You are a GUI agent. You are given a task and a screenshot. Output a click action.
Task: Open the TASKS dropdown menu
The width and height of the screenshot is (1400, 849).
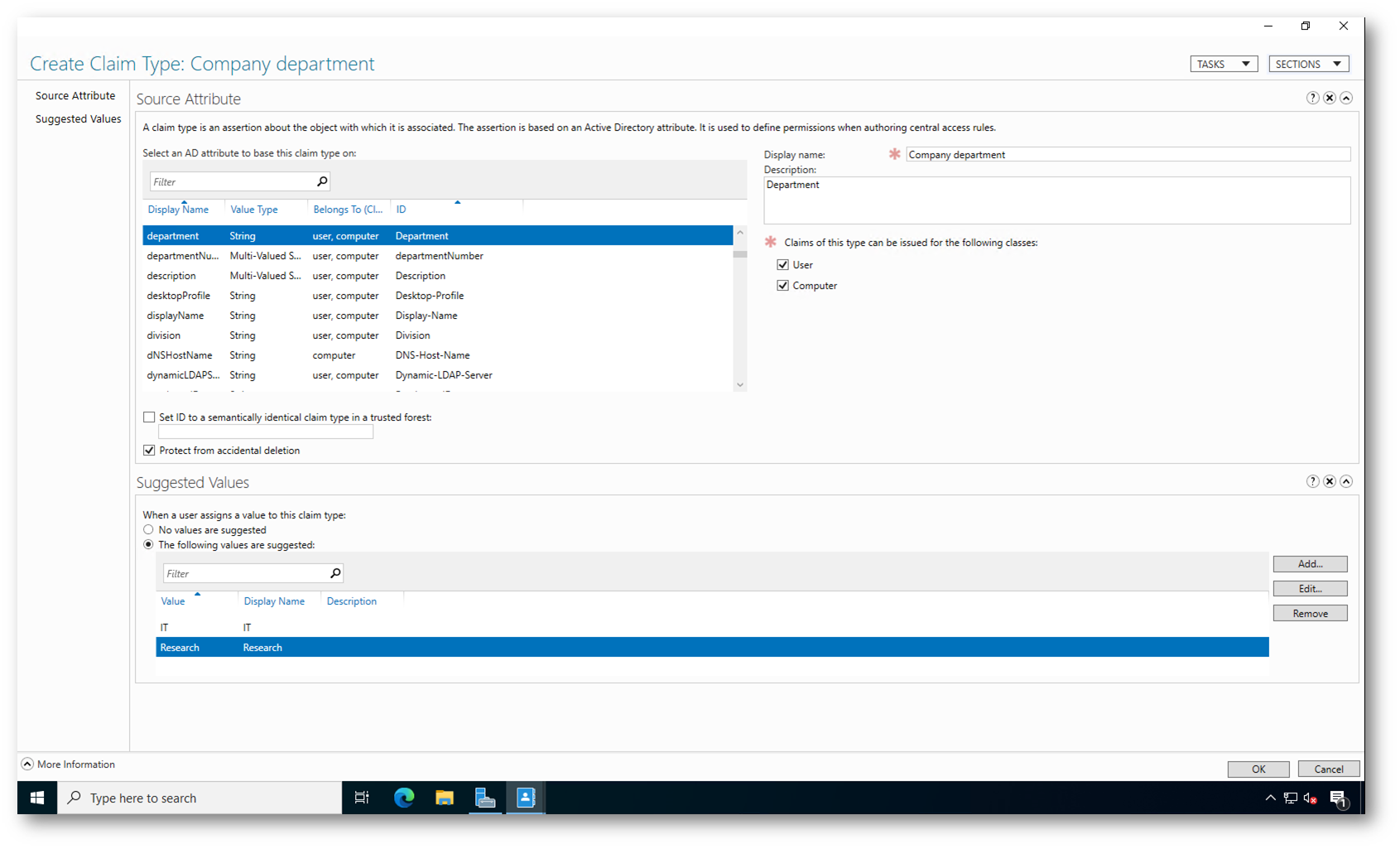[1223, 64]
